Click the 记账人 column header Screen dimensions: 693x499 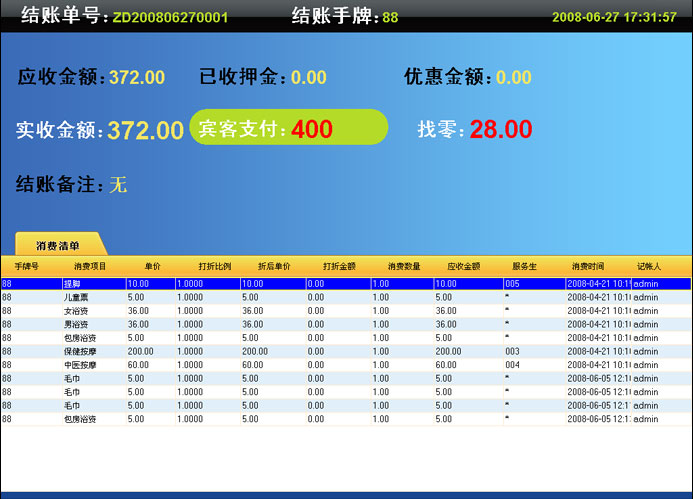[650, 267]
